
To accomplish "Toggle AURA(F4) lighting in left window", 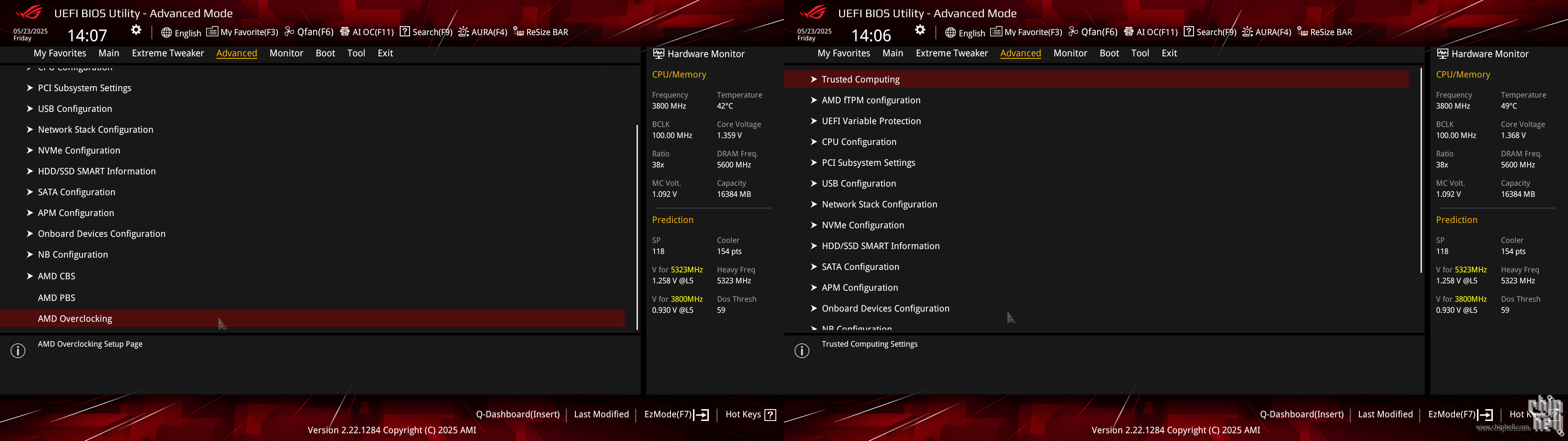I will coord(483,32).
